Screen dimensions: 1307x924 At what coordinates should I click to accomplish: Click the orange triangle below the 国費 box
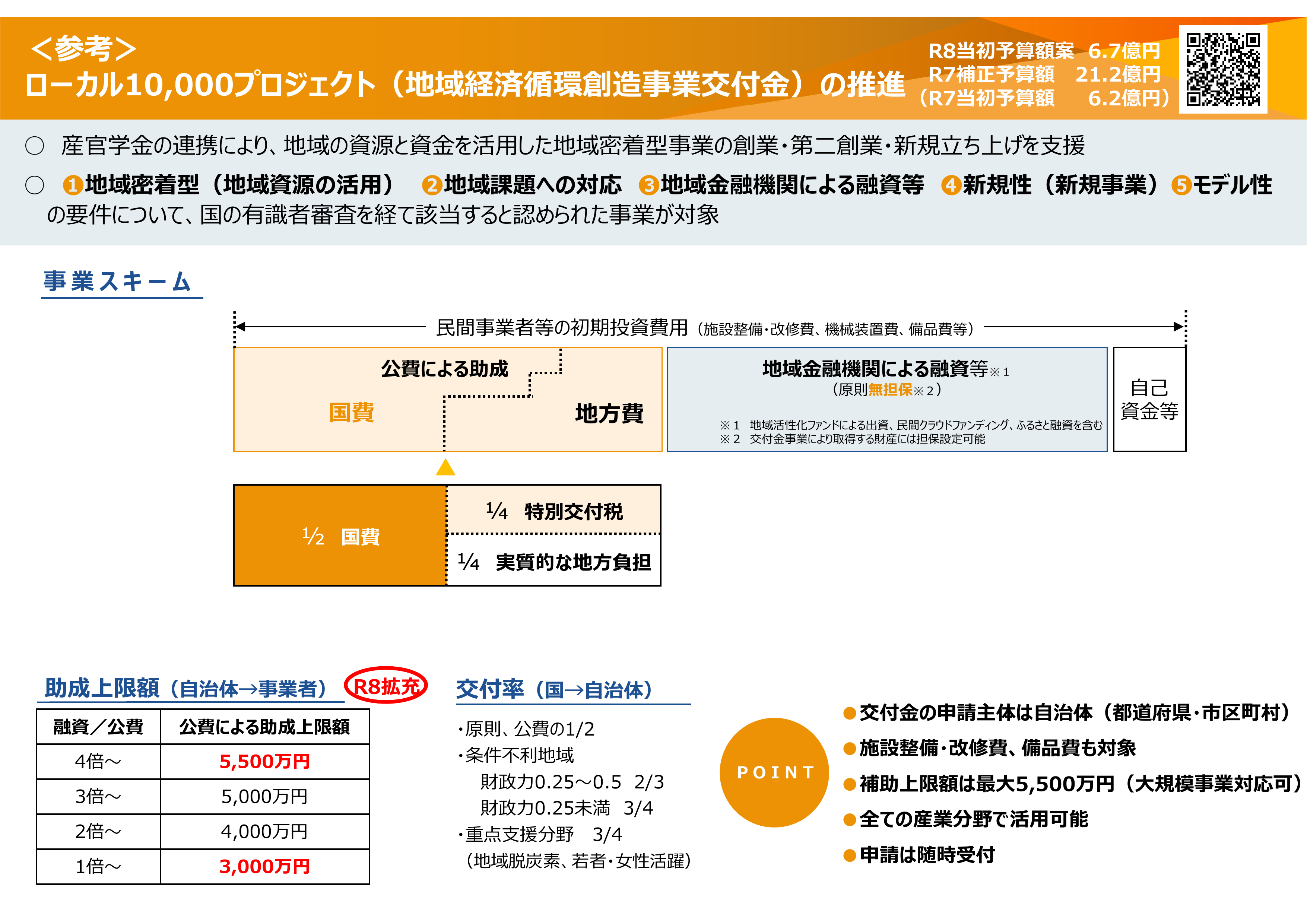tap(445, 467)
